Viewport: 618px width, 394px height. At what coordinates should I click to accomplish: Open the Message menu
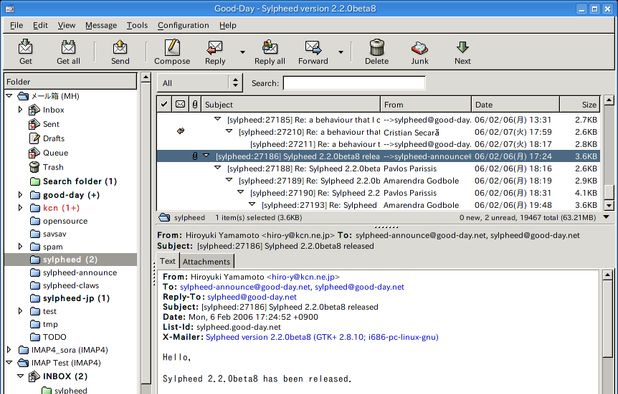click(x=101, y=25)
